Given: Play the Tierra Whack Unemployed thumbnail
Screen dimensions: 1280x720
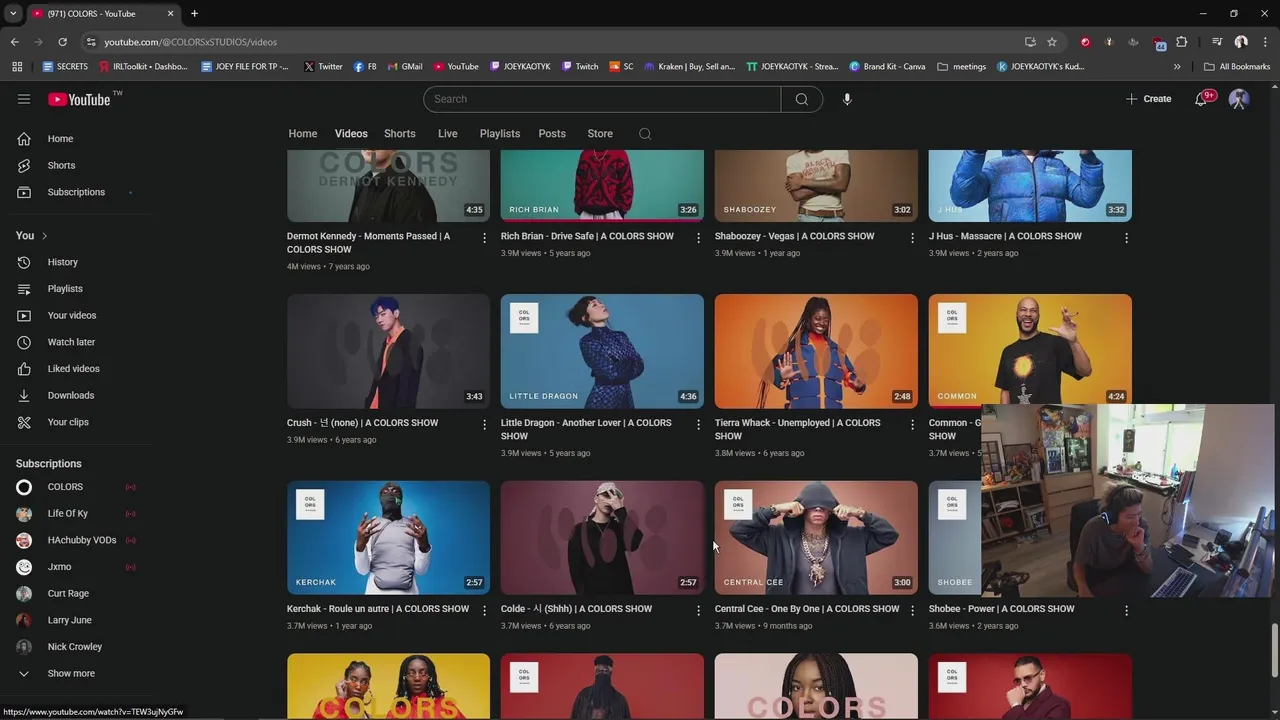Looking at the screenshot, I should [x=816, y=351].
